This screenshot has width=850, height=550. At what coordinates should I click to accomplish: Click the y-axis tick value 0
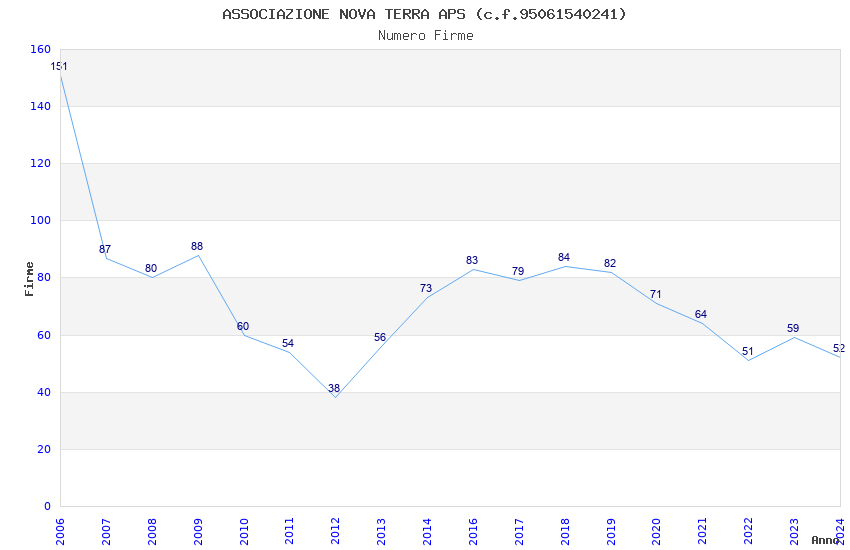point(48,506)
